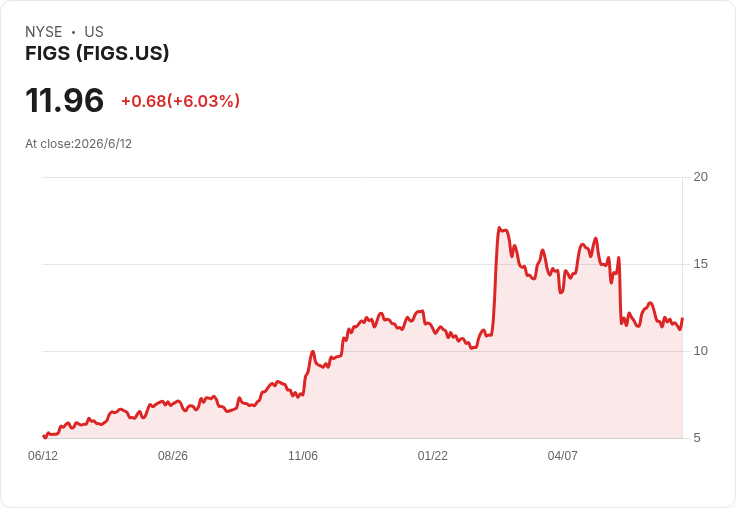Click the 20 price label on y-axis

click(700, 177)
